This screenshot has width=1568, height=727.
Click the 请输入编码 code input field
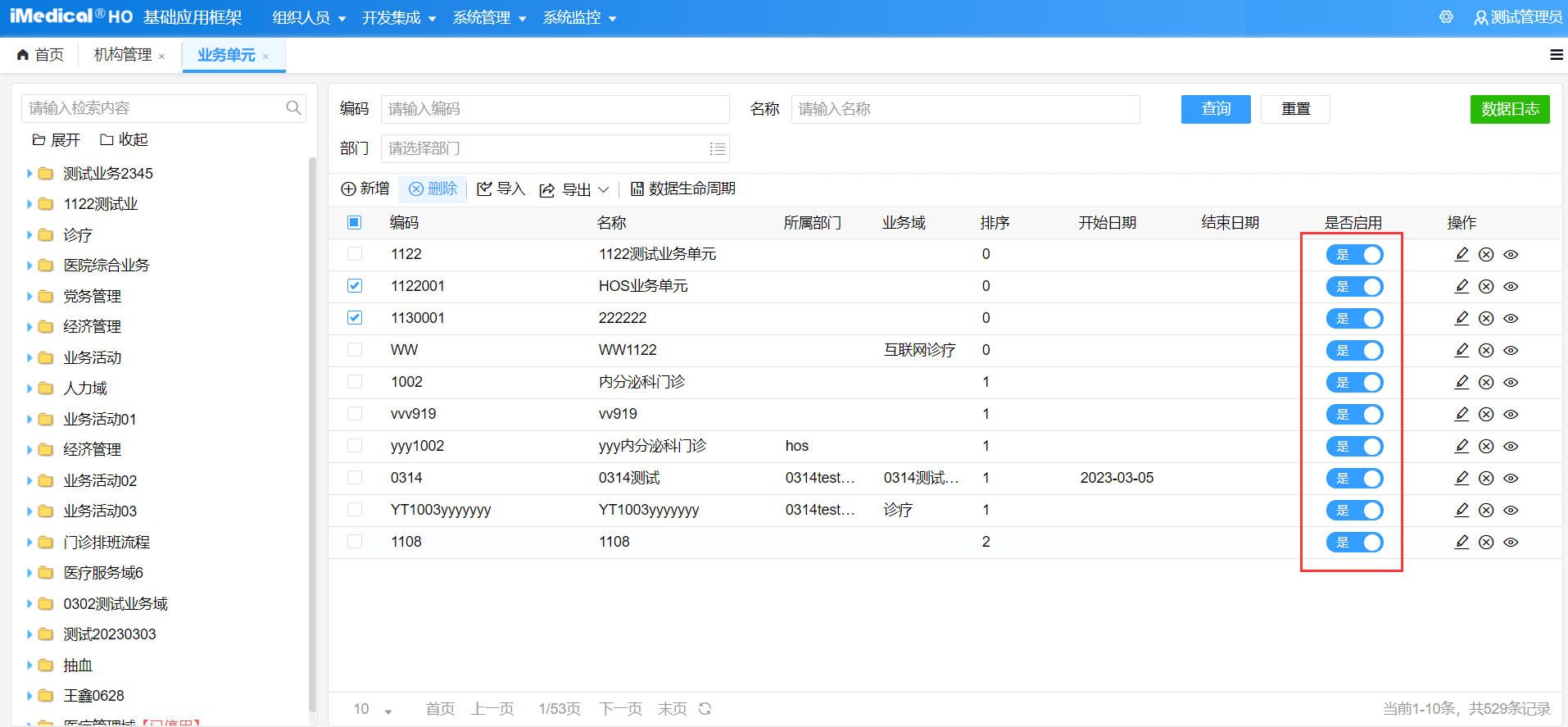coord(555,109)
